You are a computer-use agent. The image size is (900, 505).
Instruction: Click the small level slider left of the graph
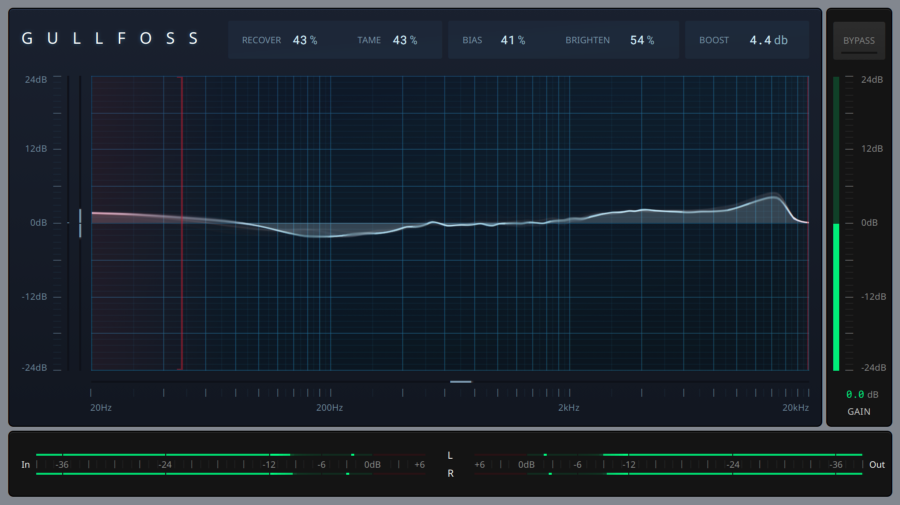[x=80, y=223]
